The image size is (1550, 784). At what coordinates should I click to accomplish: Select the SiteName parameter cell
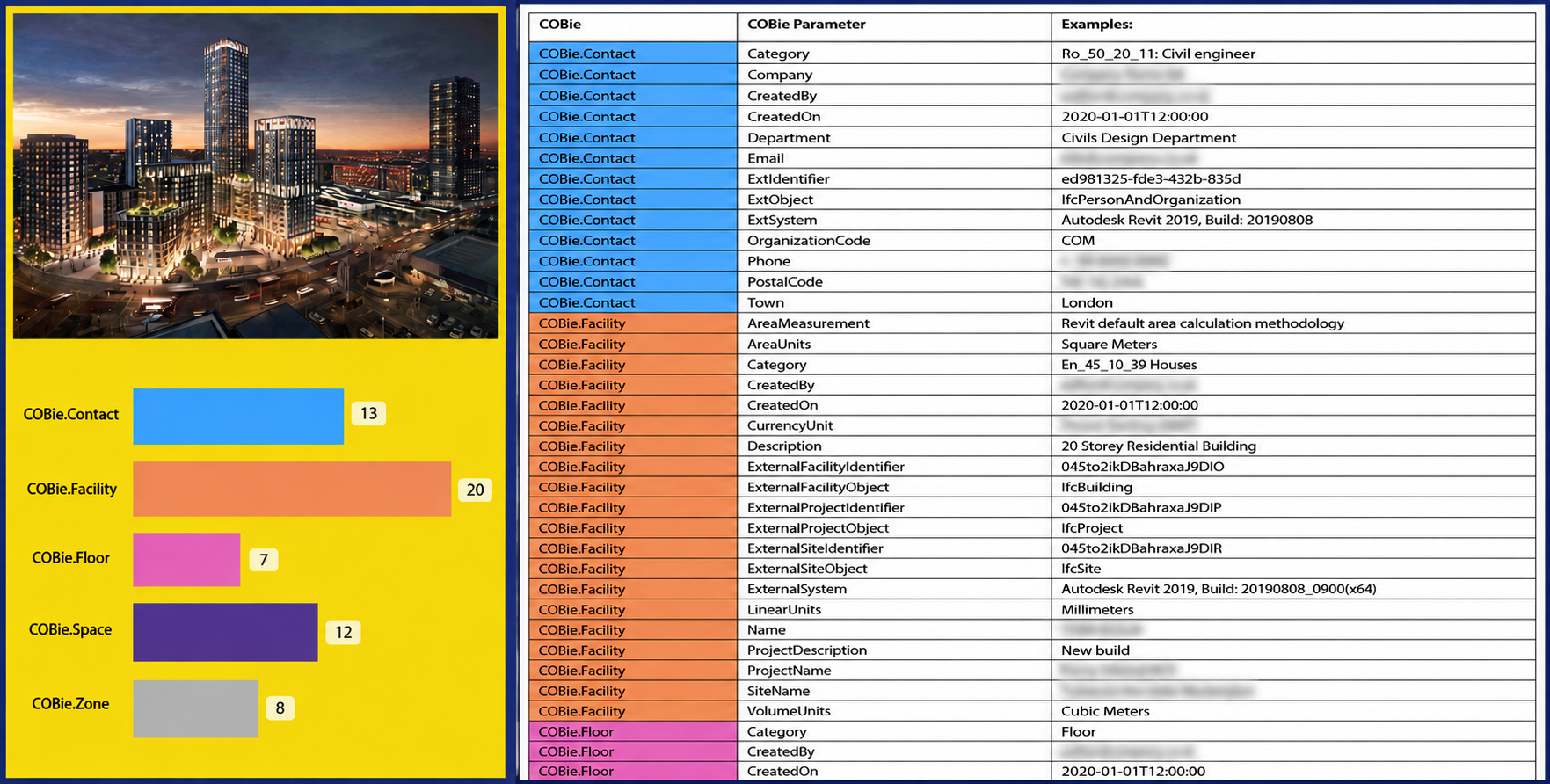click(894, 691)
